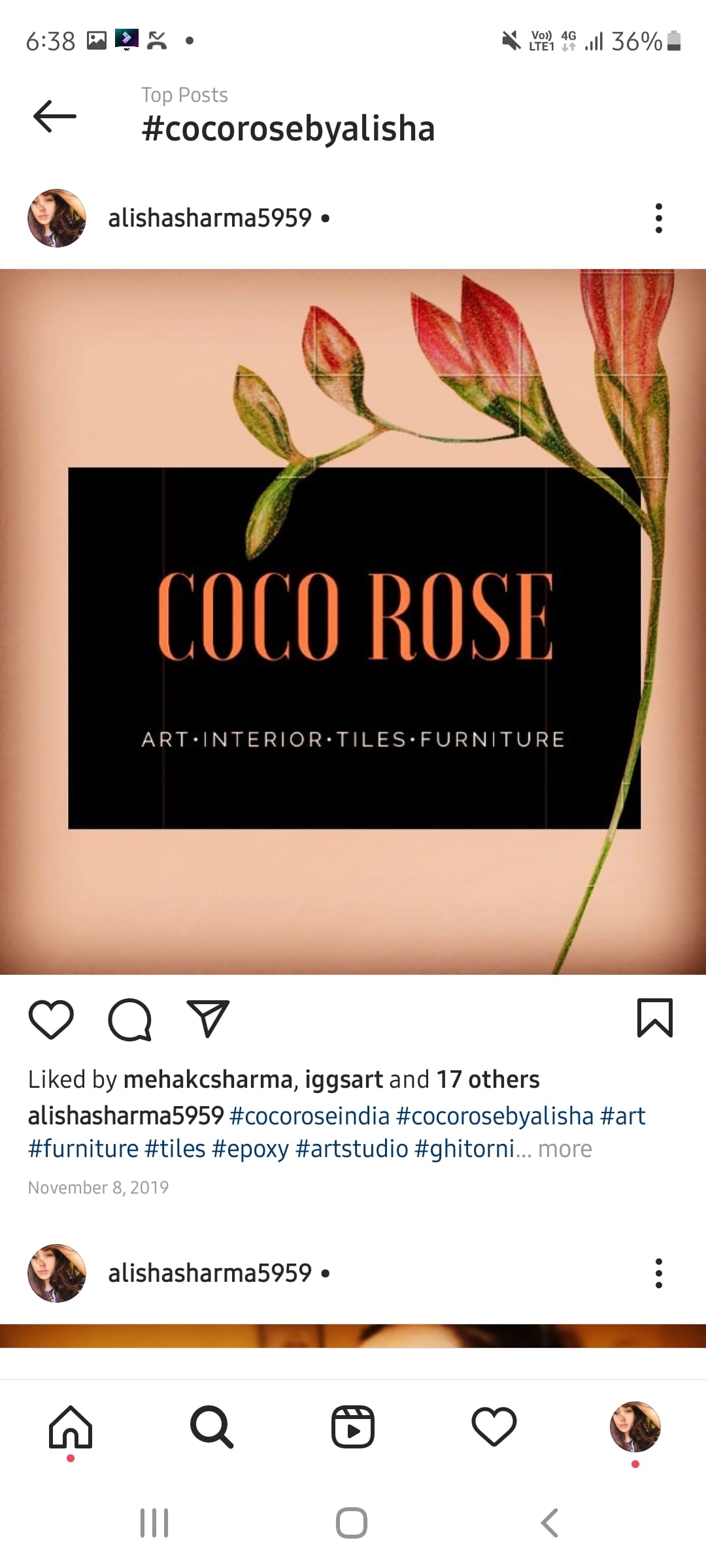Open the Activity heart in the bottom bar
The image size is (706, 1568).
click(x=494, y=1427)
